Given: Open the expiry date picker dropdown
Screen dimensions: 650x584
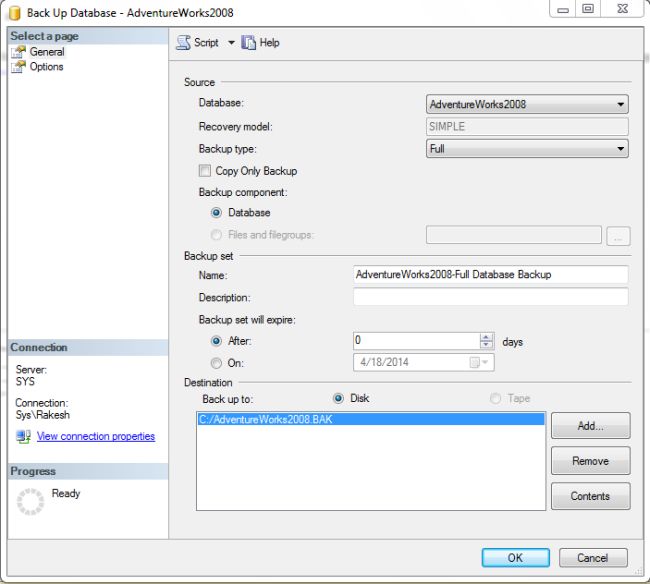Looking at the screenshot, I should (480, 363).
